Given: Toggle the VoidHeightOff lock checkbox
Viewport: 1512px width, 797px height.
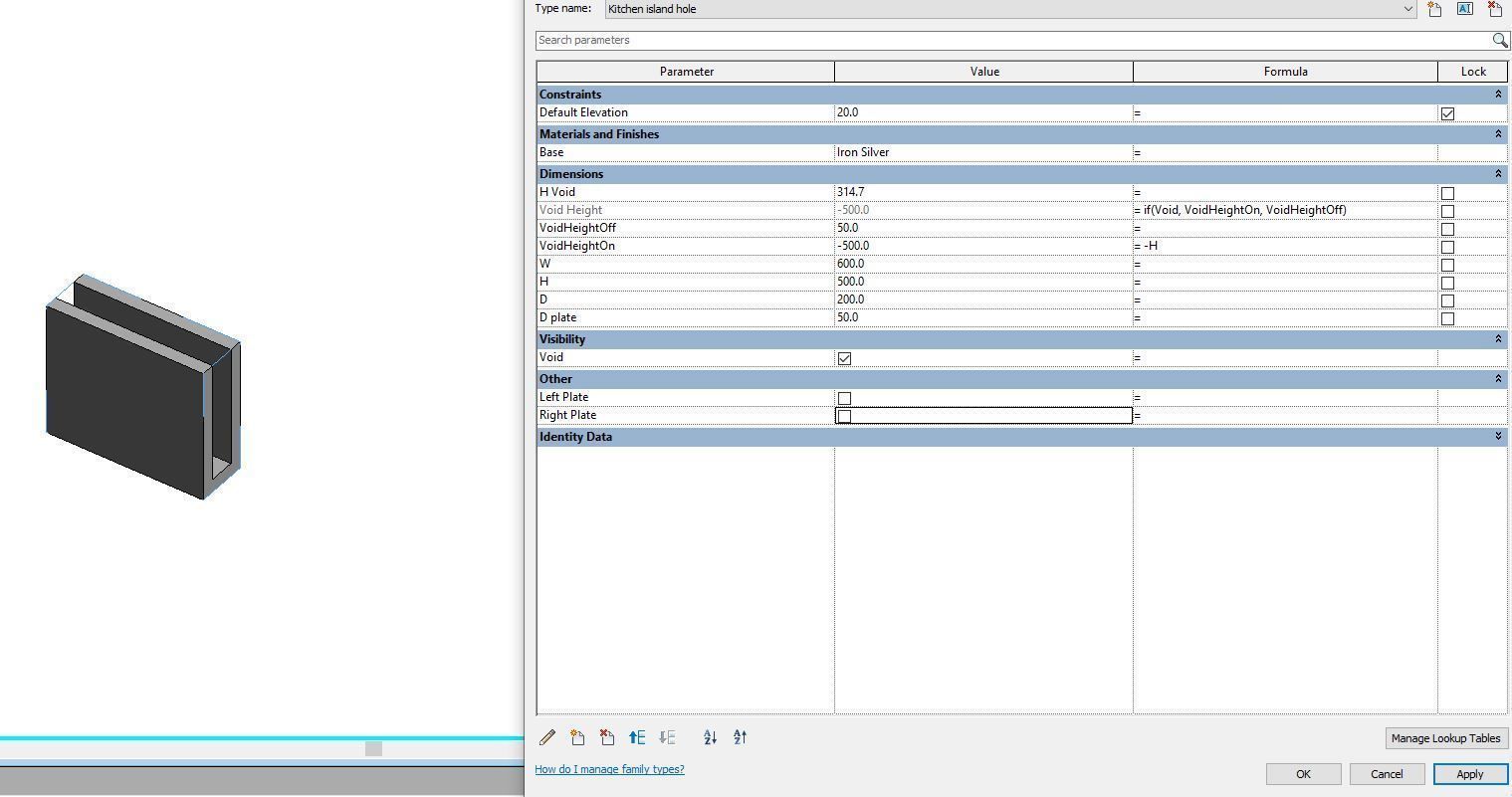Looking at the screenshot, I should point(1447,229).
